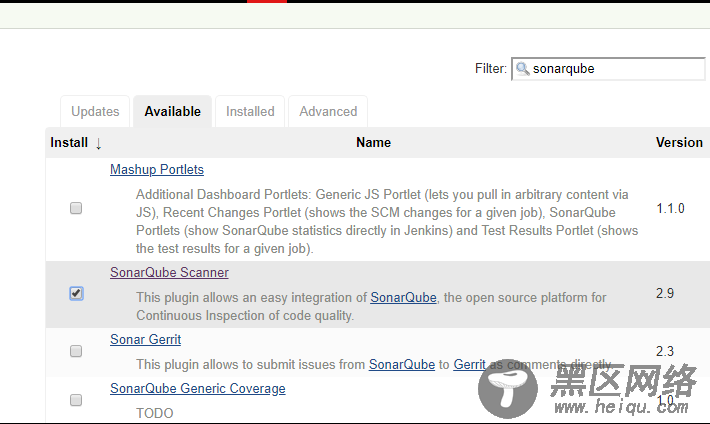Select the Available tab
The image size is (710, 424).
pos(173,111)
